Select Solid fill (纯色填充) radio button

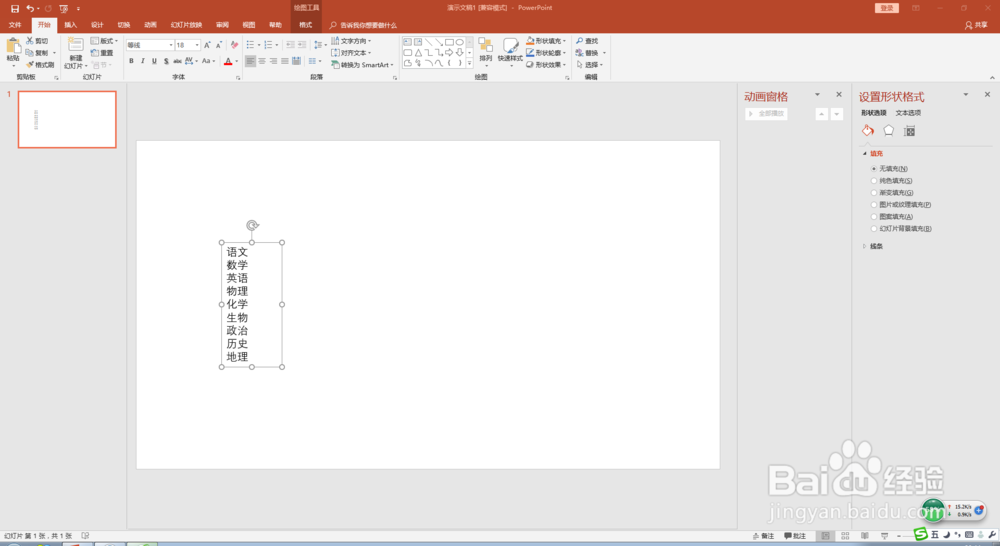click(x=874, y=181)
